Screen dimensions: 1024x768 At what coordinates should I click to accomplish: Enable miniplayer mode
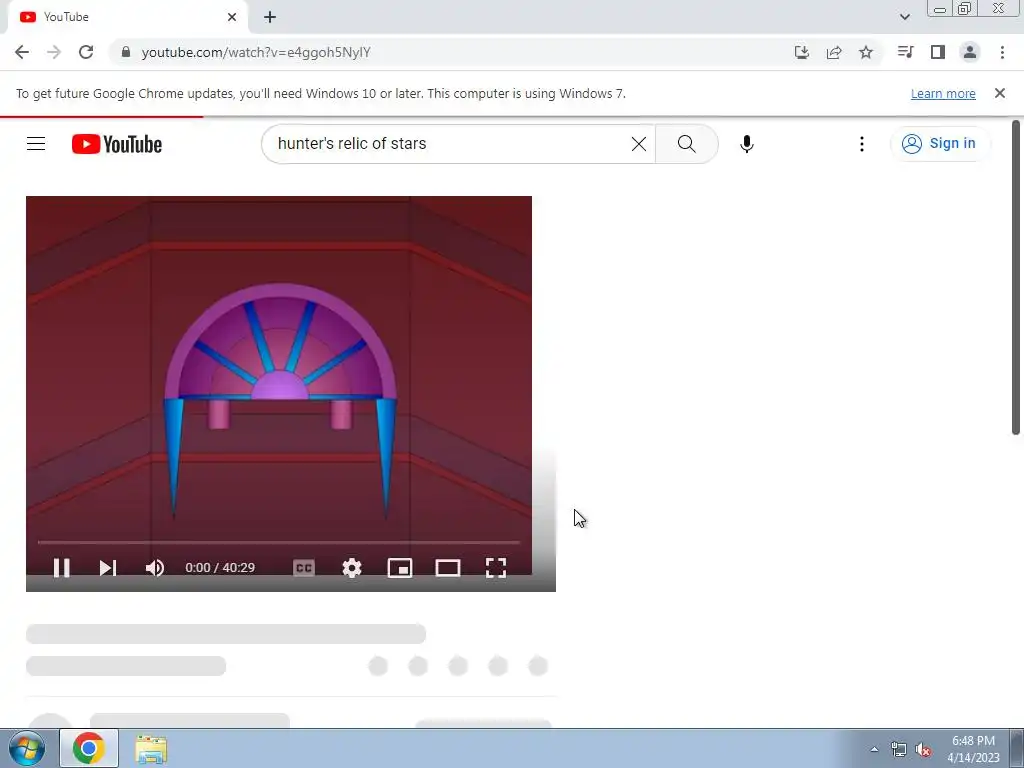tap(400, 568)
